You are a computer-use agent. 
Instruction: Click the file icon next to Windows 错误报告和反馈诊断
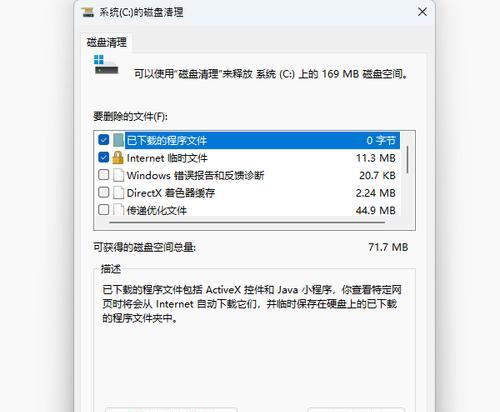click(x=118, y=175)
